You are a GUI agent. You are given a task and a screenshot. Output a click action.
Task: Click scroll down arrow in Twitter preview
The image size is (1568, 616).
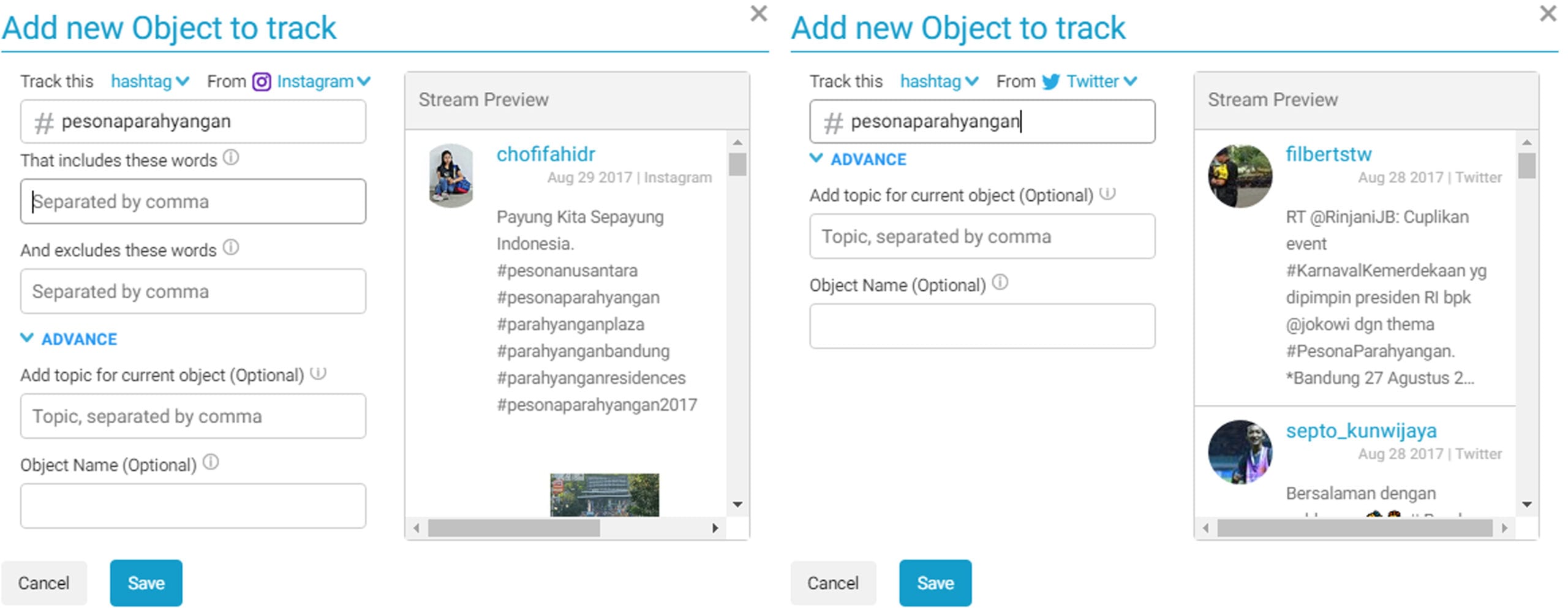point(1527,505)
